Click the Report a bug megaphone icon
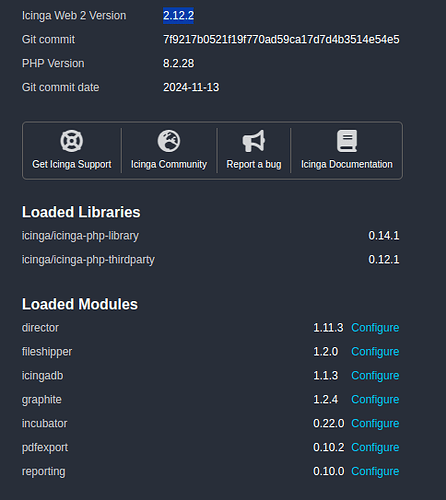The image size is (446, 500). [254, 141]
